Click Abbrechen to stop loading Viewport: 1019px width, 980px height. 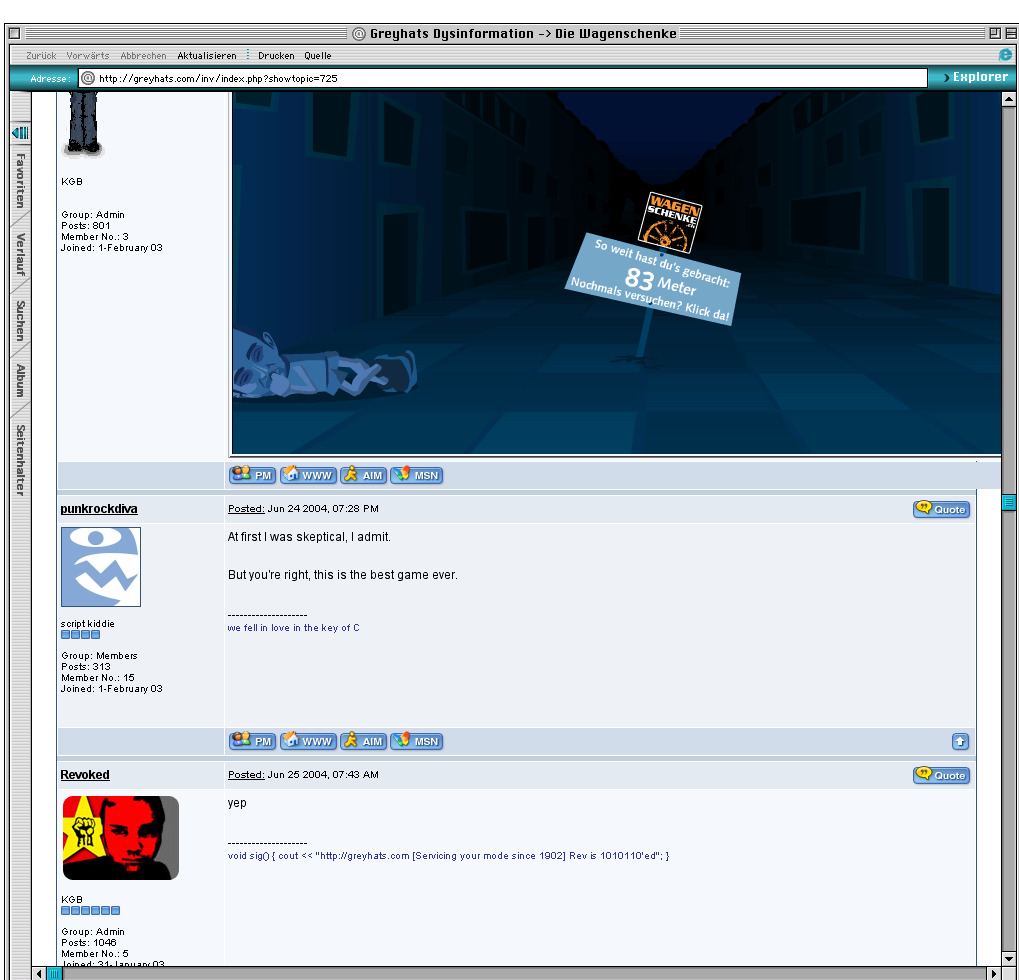(144, 56)
